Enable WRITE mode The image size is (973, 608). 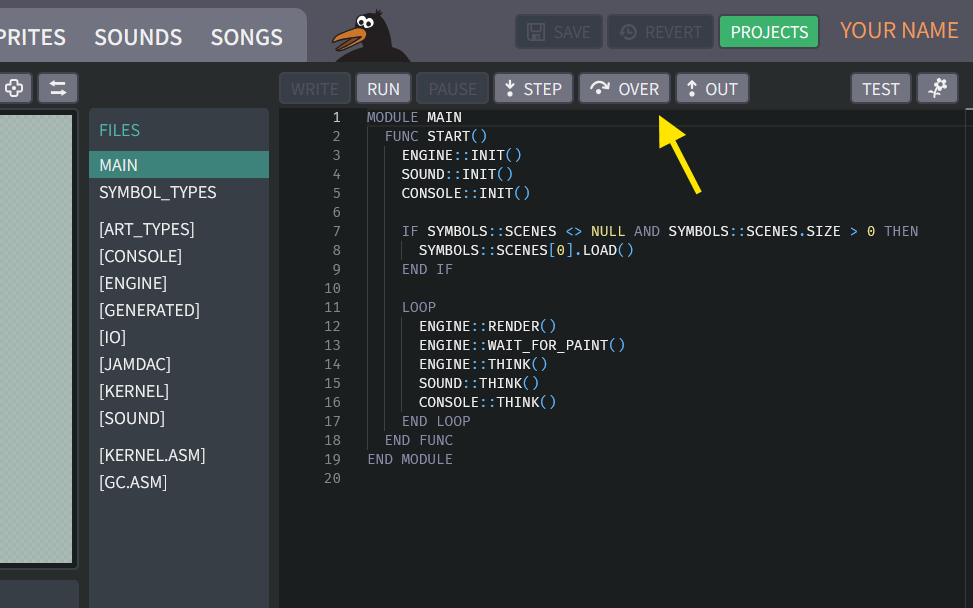click(314, 88)
